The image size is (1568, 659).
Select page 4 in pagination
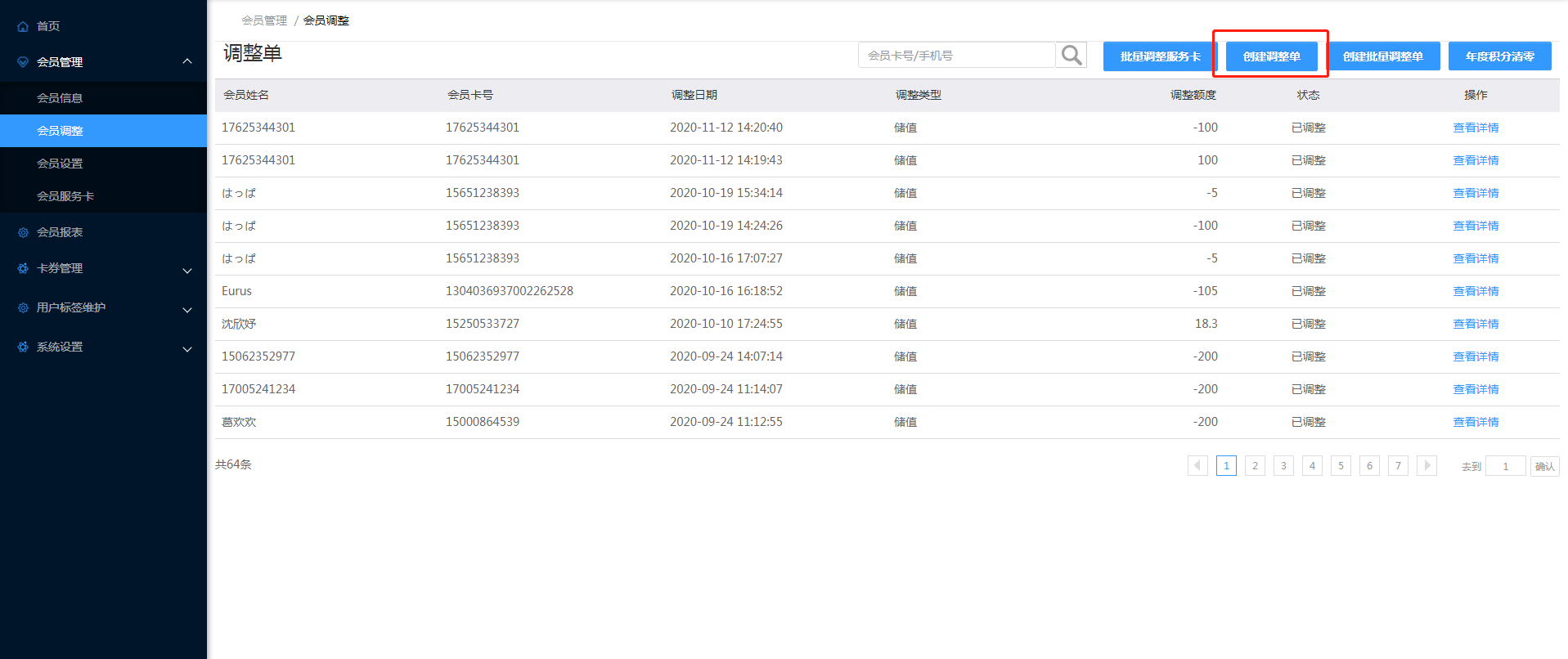[1312, 465]
